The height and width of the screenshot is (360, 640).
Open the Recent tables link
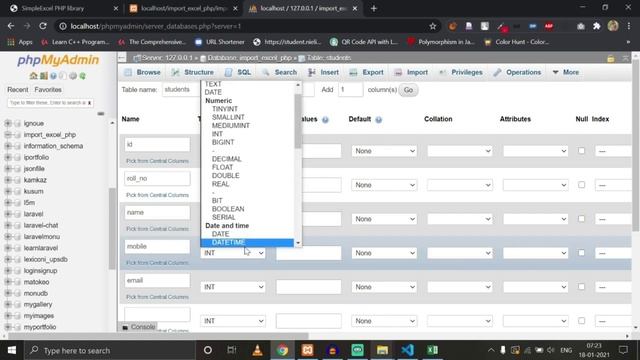18,89
